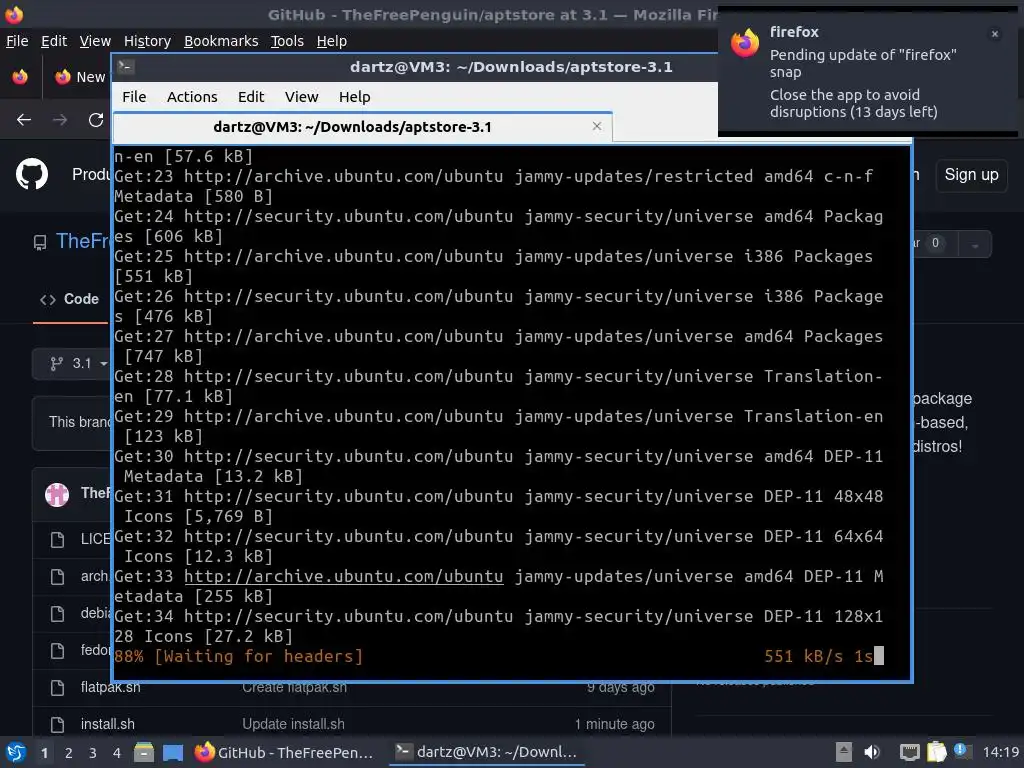Open Firefox Edit menu

[54, 41]
